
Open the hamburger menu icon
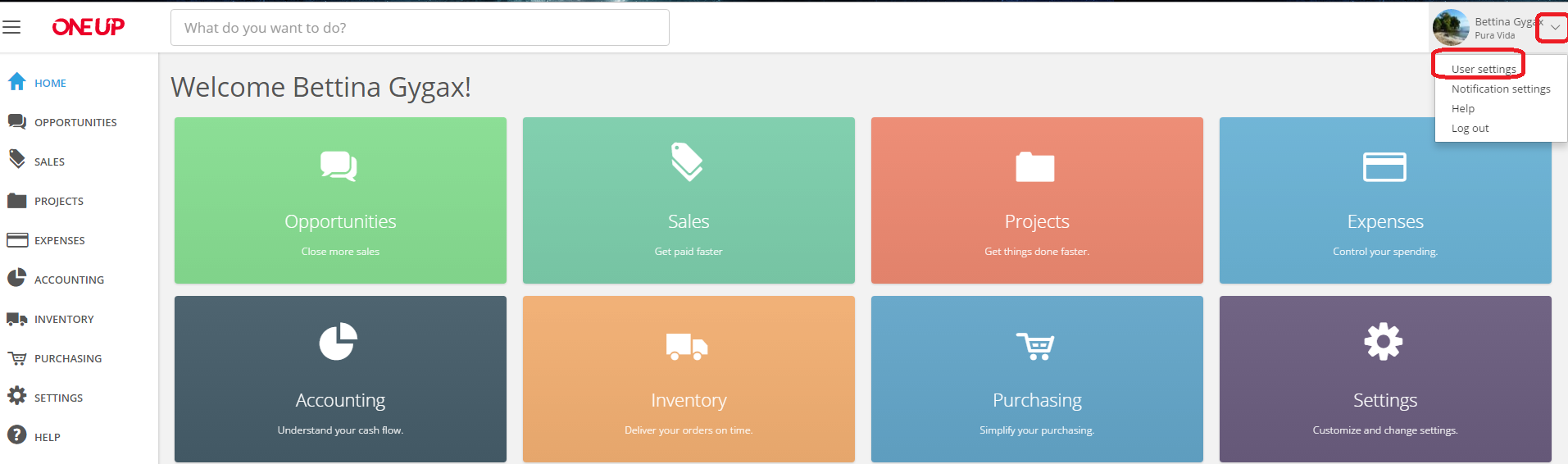pos(11,27)
